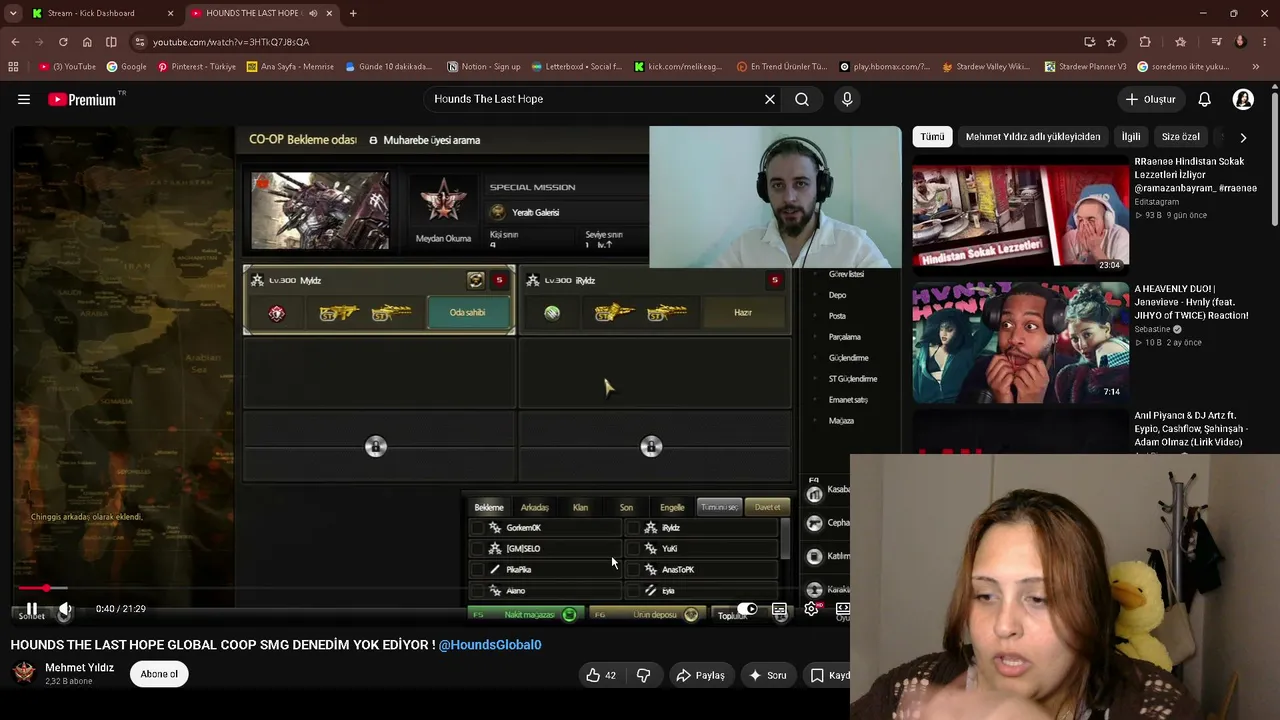Open the Google bookmark
The image size is (1280, 720).
pos(127,67)
